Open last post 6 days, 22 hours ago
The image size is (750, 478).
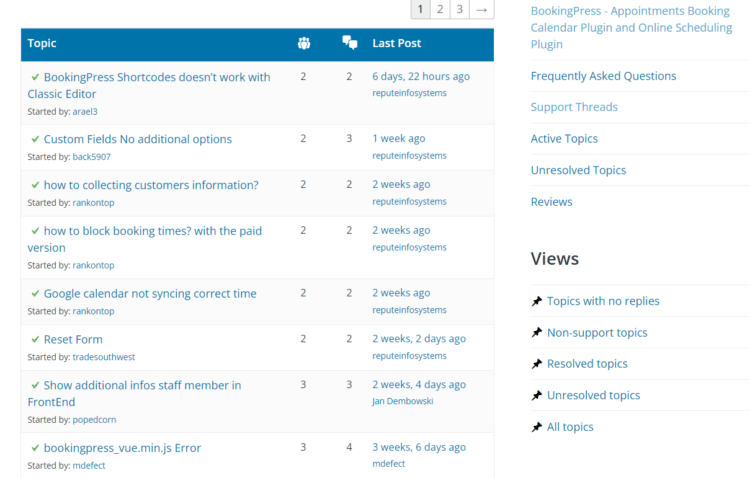point(421,77)
